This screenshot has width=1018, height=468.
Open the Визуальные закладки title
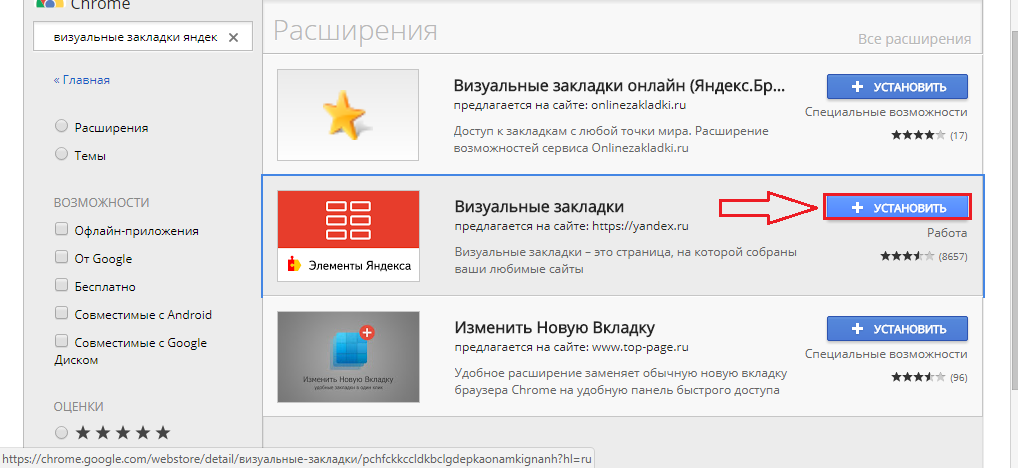pyautogui.click(x=539, y=206)
